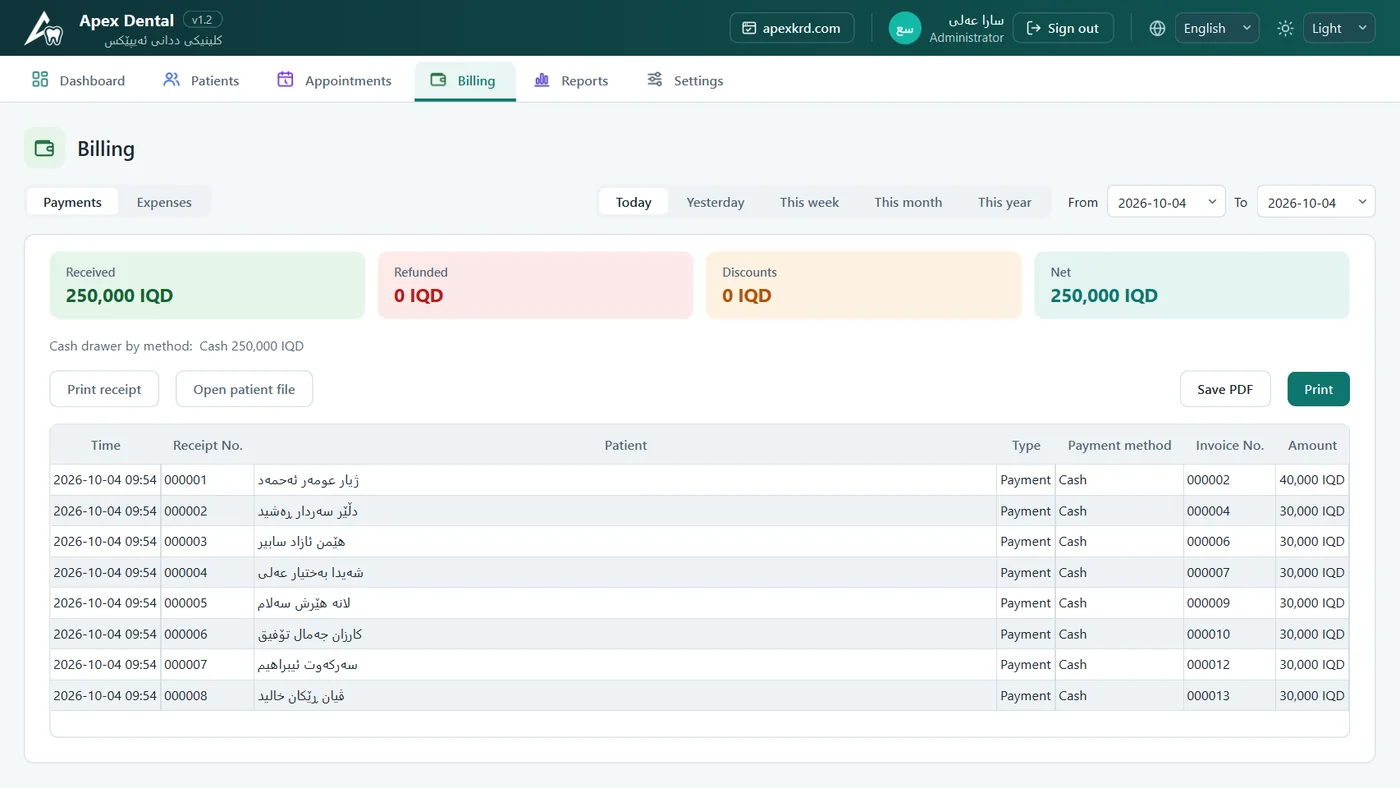Select the This year range filter
This screenshot has width=1400, height=788.
click(x=1004, y=202)
